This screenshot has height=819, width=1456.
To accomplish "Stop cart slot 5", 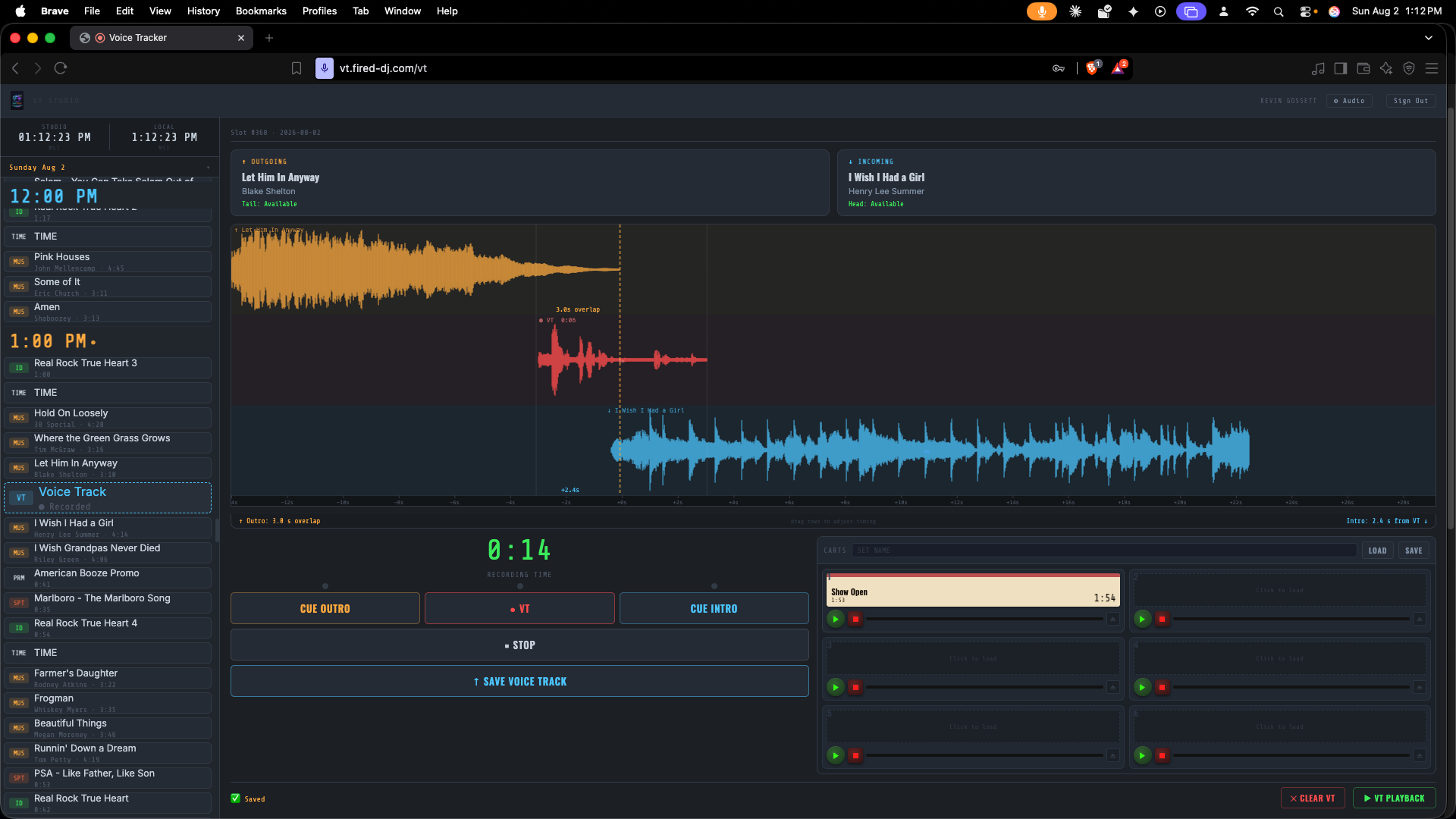I will 855,755.
